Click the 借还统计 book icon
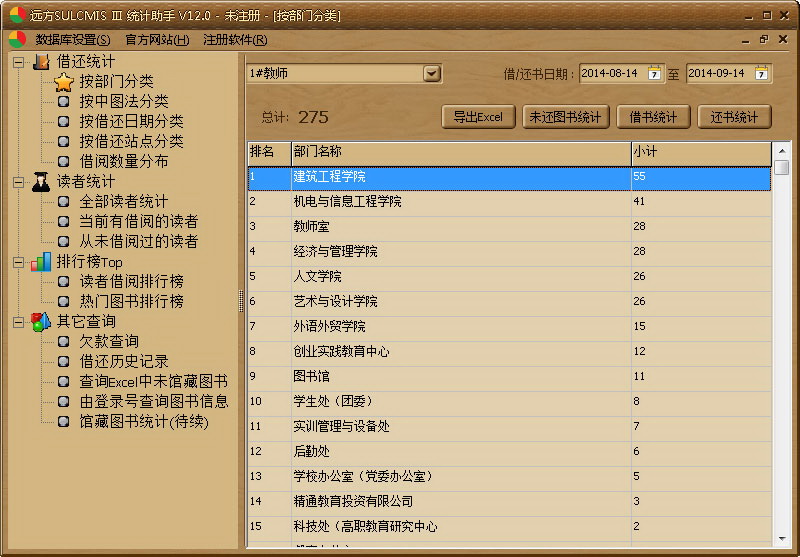The height and width of the screenshot is (557, 800). [41, 62]
